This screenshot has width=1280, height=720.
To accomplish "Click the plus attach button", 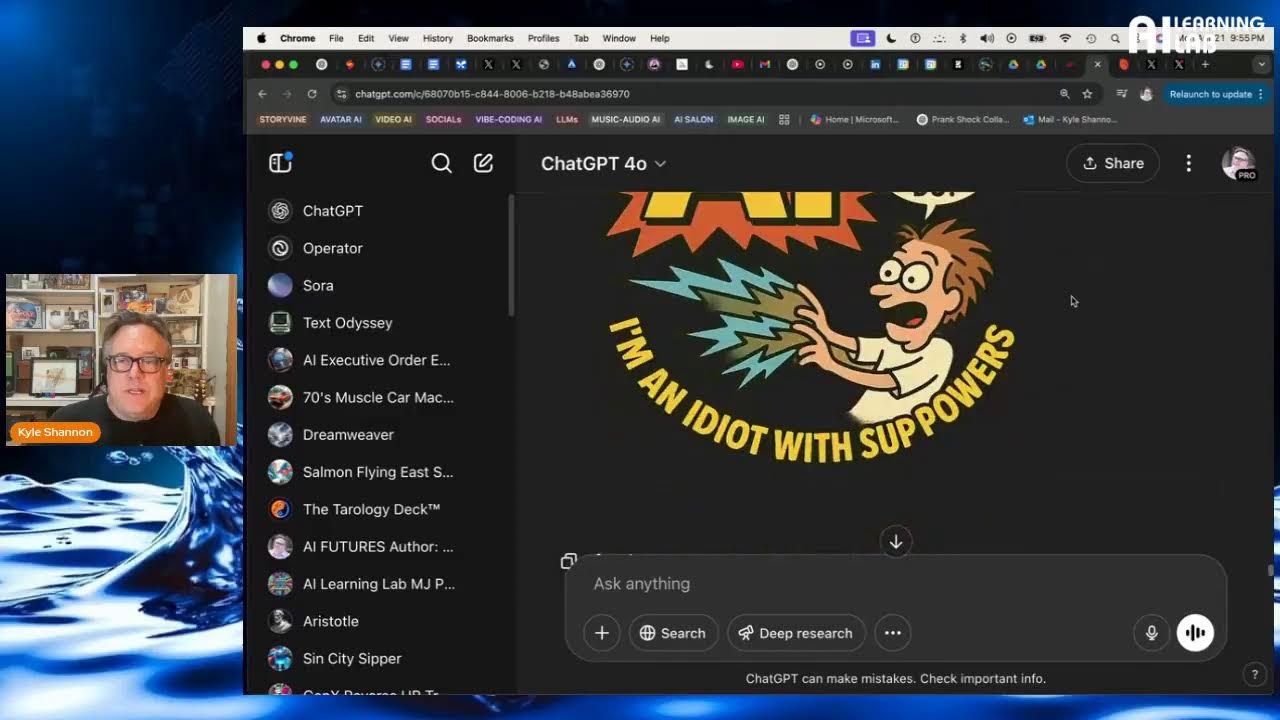I will pyautogui.click(x=602, y=633).
